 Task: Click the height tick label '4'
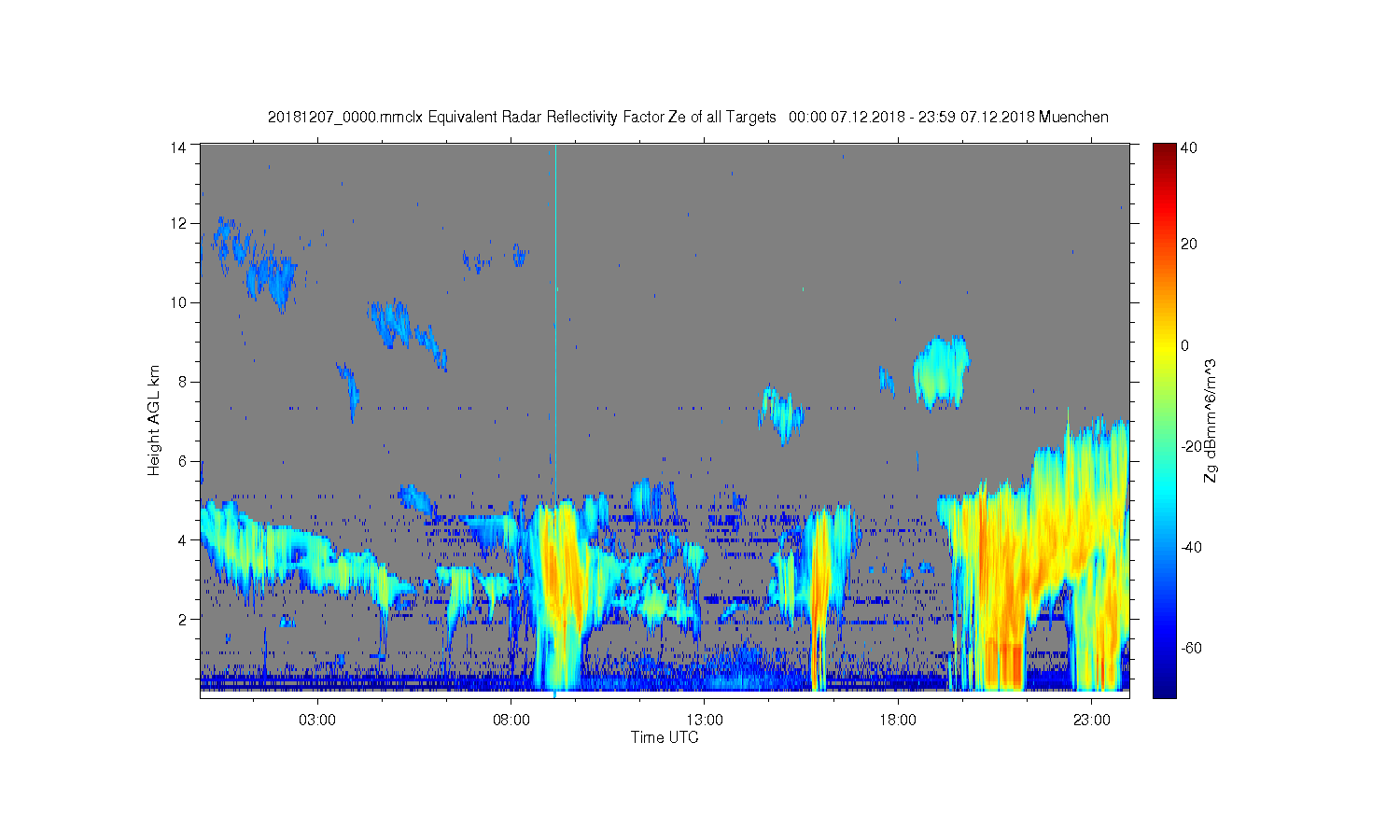coord(183,540)
